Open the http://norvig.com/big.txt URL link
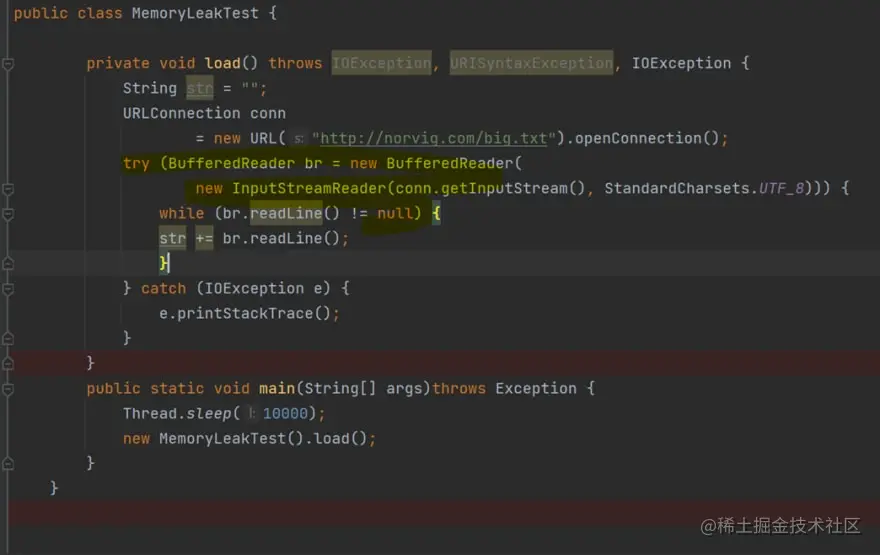 433,138
